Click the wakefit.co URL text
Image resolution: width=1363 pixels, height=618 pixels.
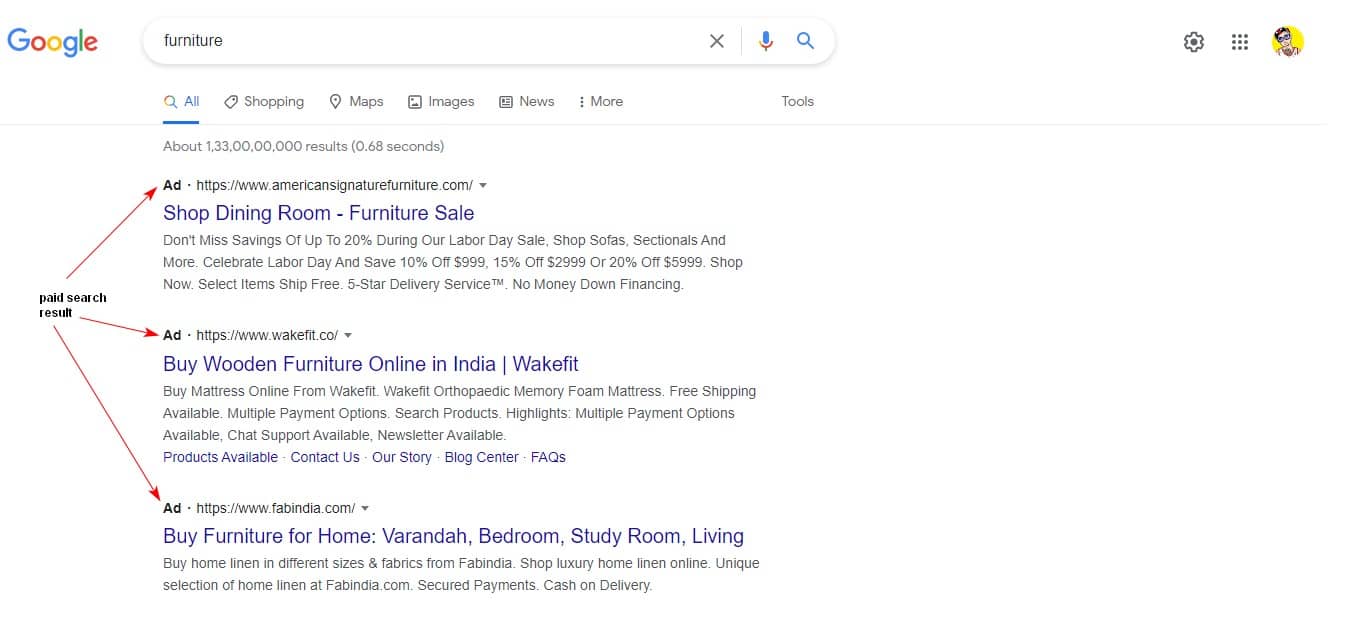pyautogui.click(x=267, y=335)
